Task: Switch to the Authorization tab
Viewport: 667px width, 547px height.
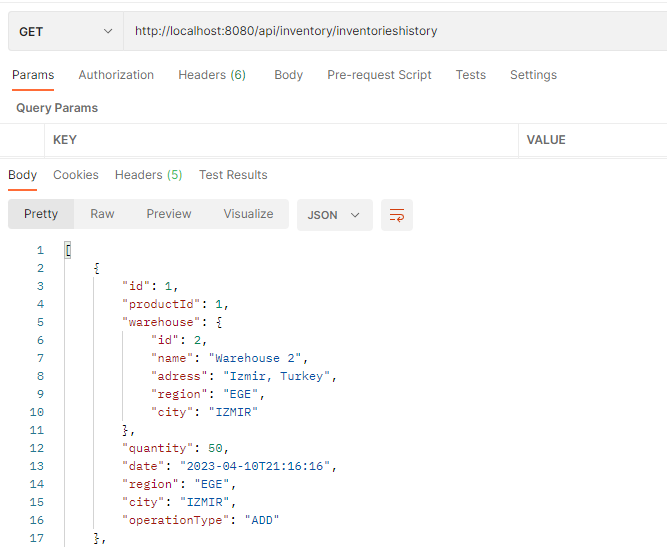Action: (x=116, y=75)
